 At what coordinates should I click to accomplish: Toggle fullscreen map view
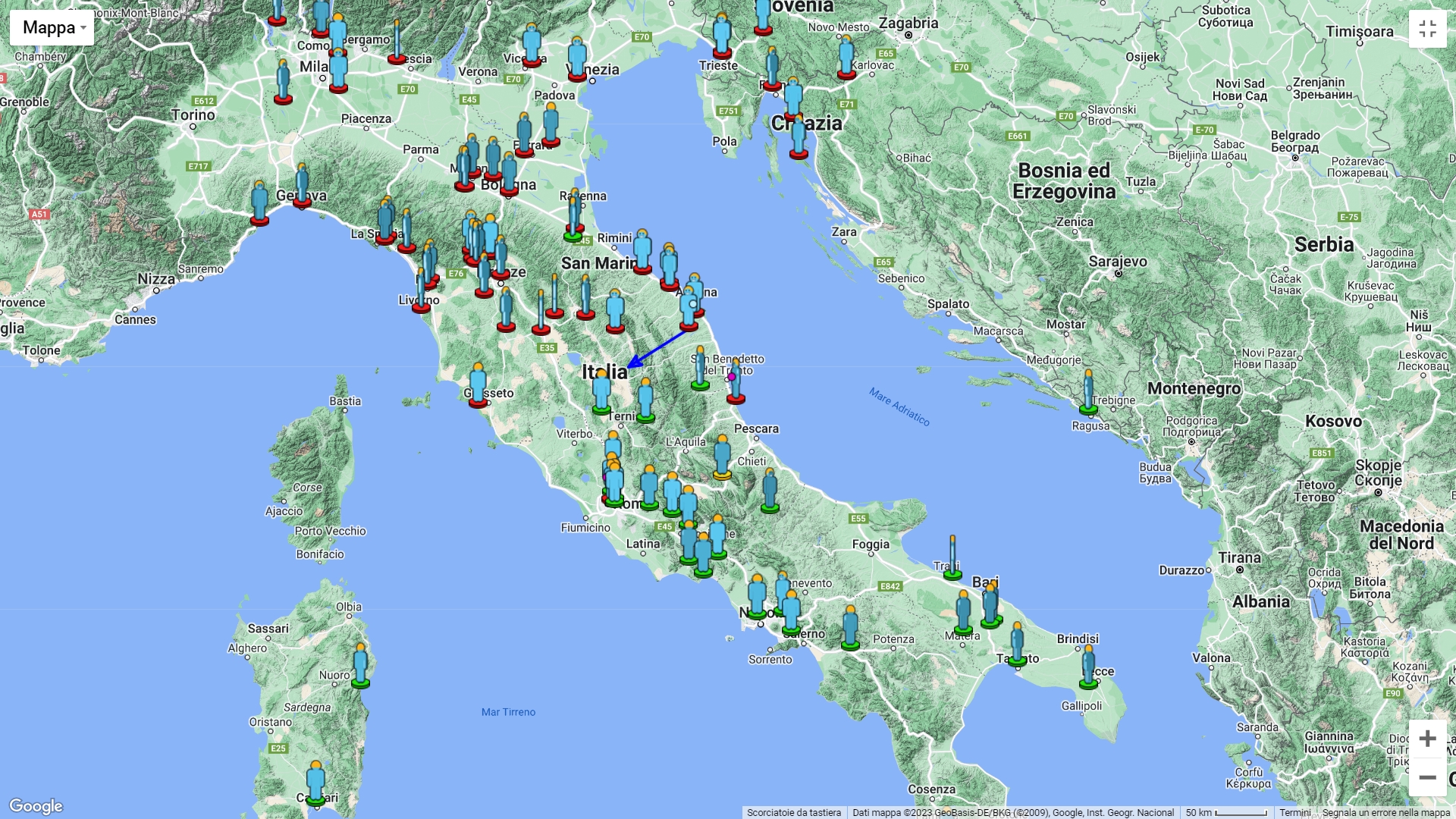[x=1427, y=29]
